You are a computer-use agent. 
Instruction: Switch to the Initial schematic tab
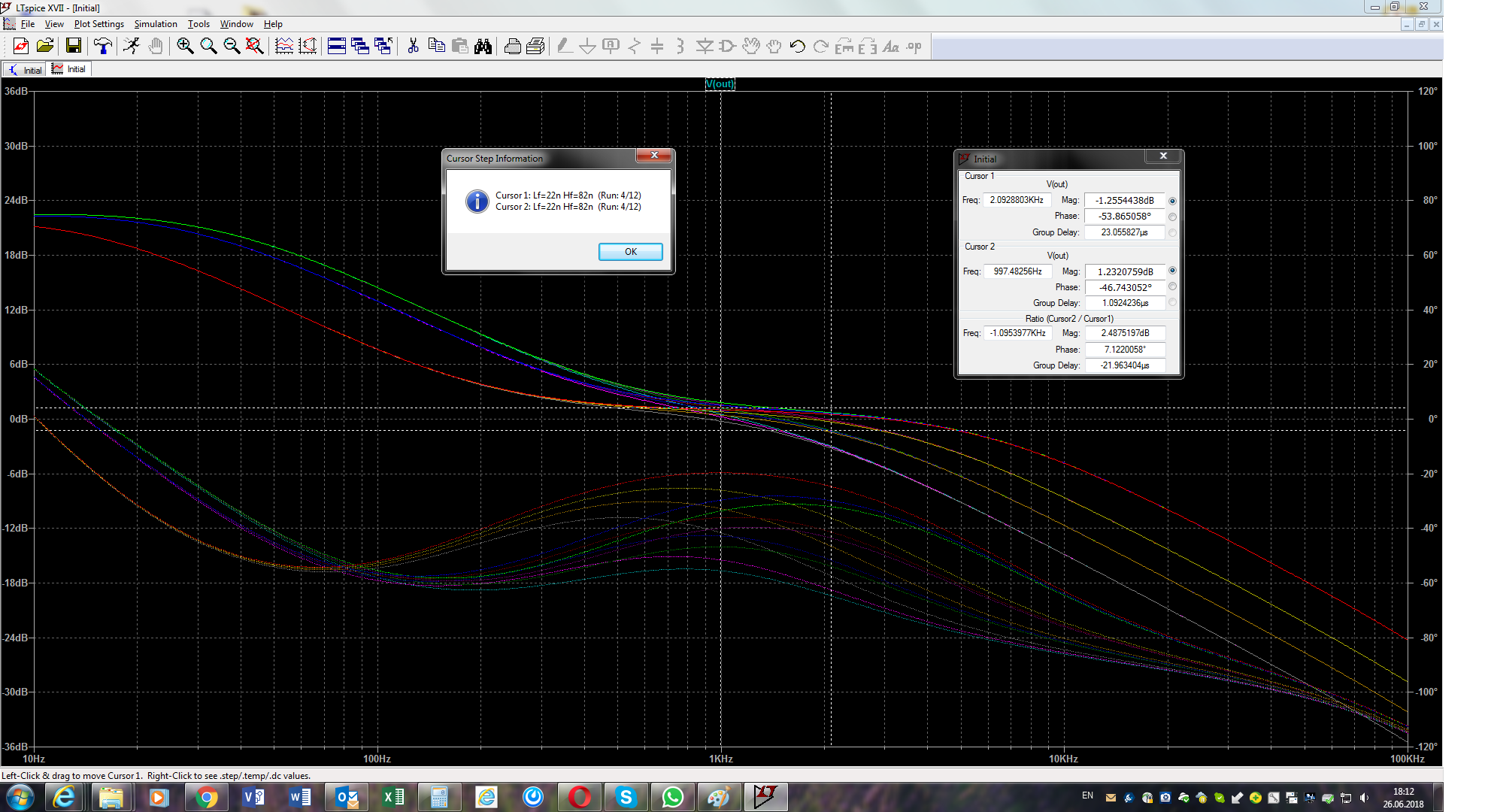[x=25, y=70]
